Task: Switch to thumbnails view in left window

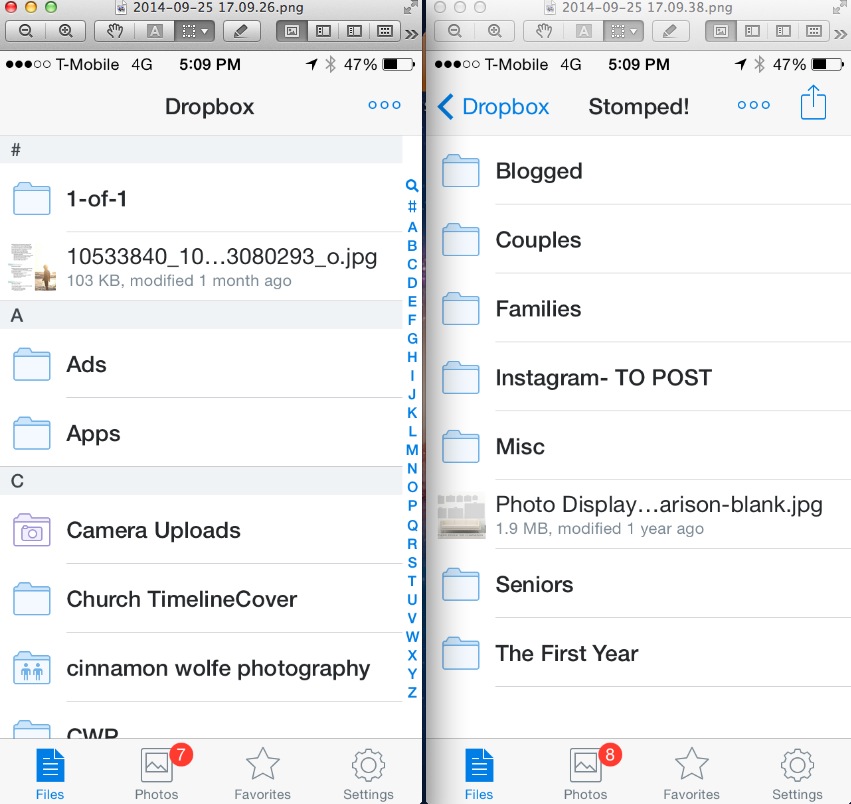Action: [323, 31]
